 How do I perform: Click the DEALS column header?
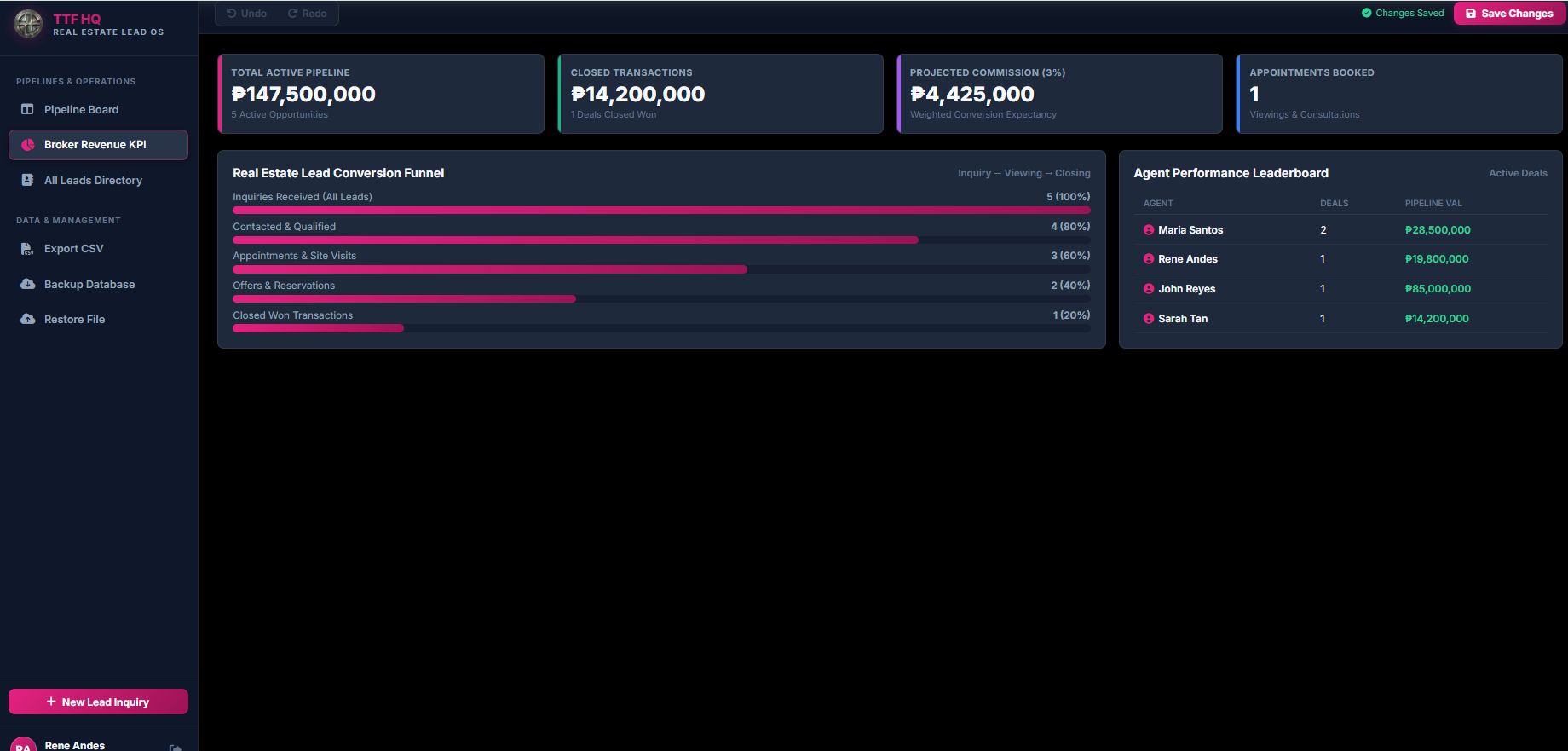point(1334,203)
